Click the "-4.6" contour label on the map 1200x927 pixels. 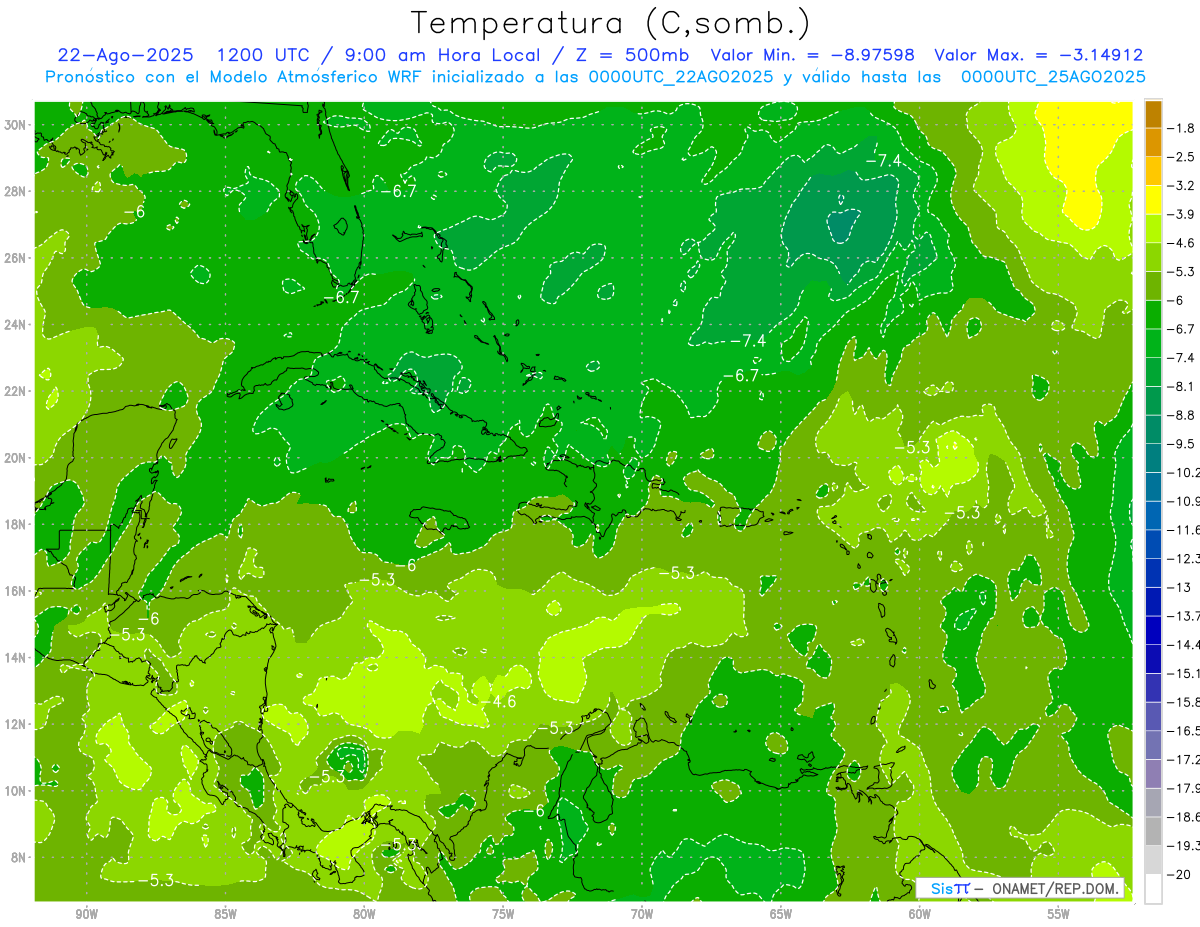click(499, 701)
